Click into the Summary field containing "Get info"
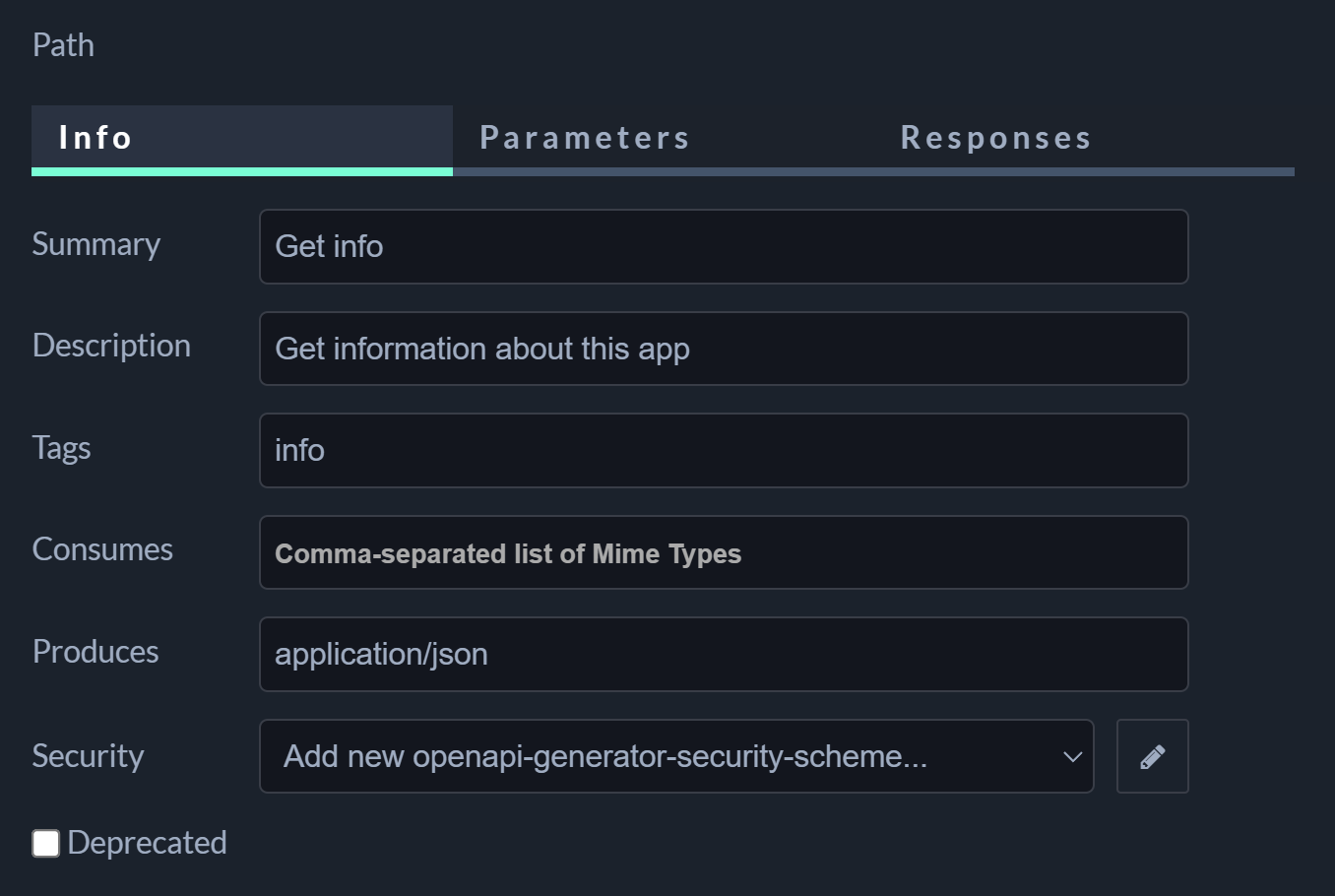Viewport: 1335px width, 896px height. point(724,246)
